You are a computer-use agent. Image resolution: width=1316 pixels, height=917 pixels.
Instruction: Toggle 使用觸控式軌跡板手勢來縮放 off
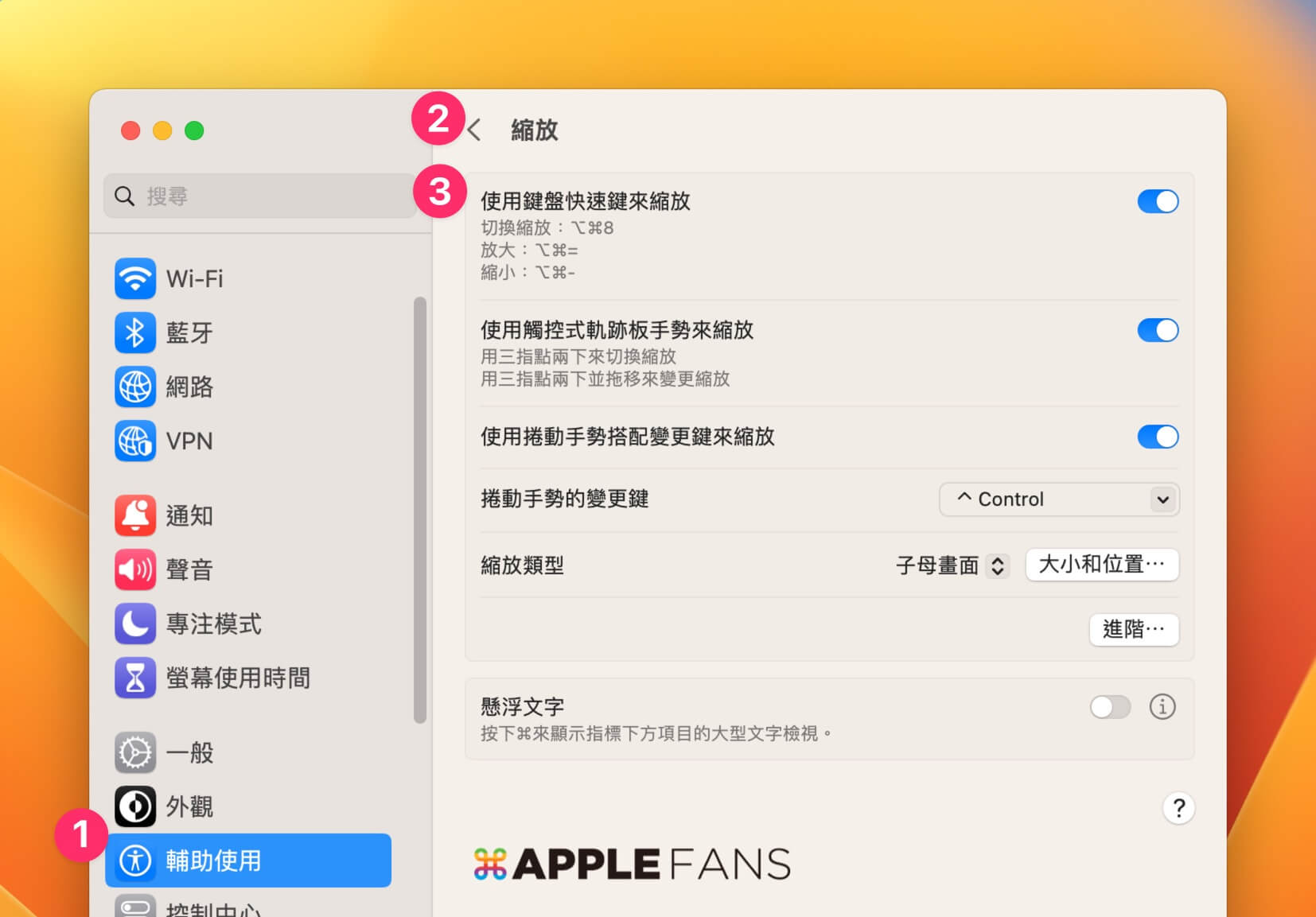(x=1158, y=330)
